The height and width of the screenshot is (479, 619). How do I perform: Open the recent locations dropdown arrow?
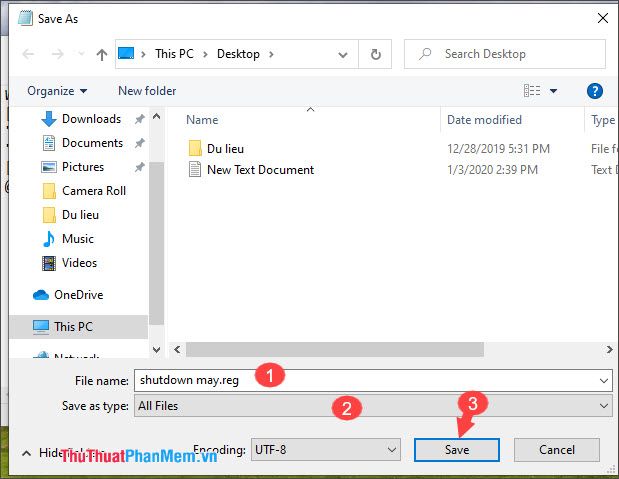tap(81, 54)
